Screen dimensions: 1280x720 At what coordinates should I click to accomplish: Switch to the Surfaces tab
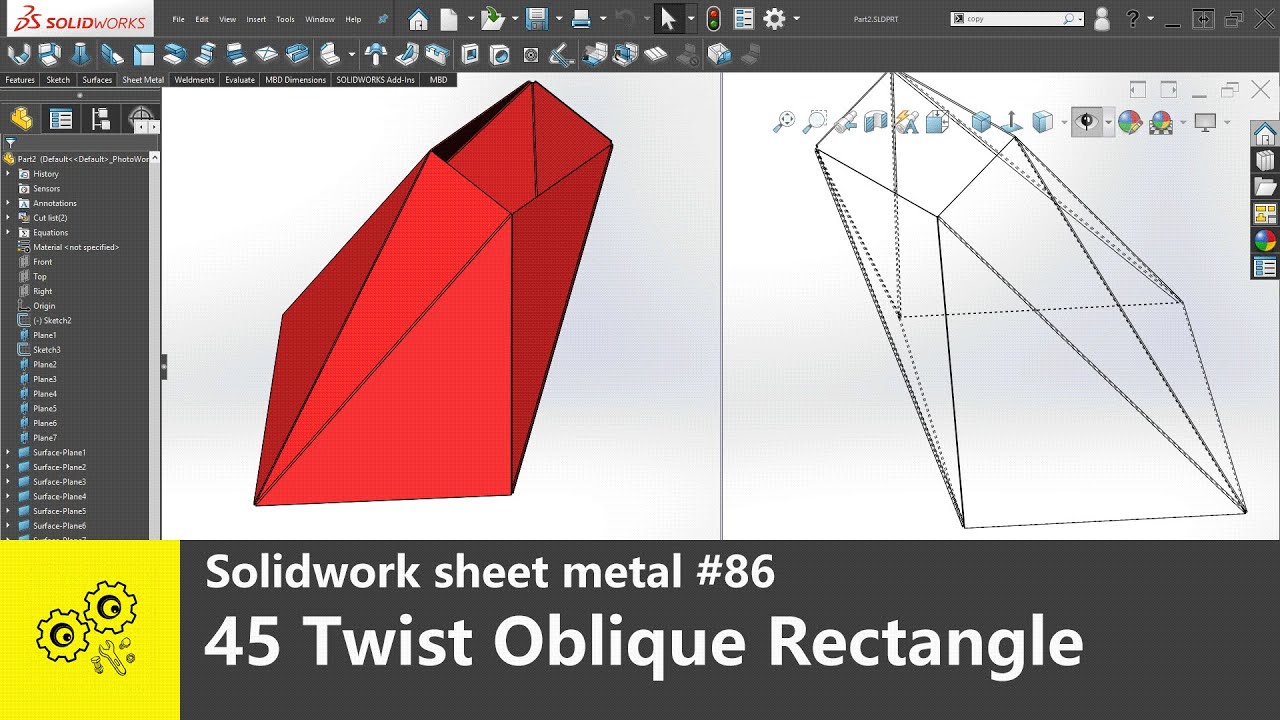click(x=97, y=80)
